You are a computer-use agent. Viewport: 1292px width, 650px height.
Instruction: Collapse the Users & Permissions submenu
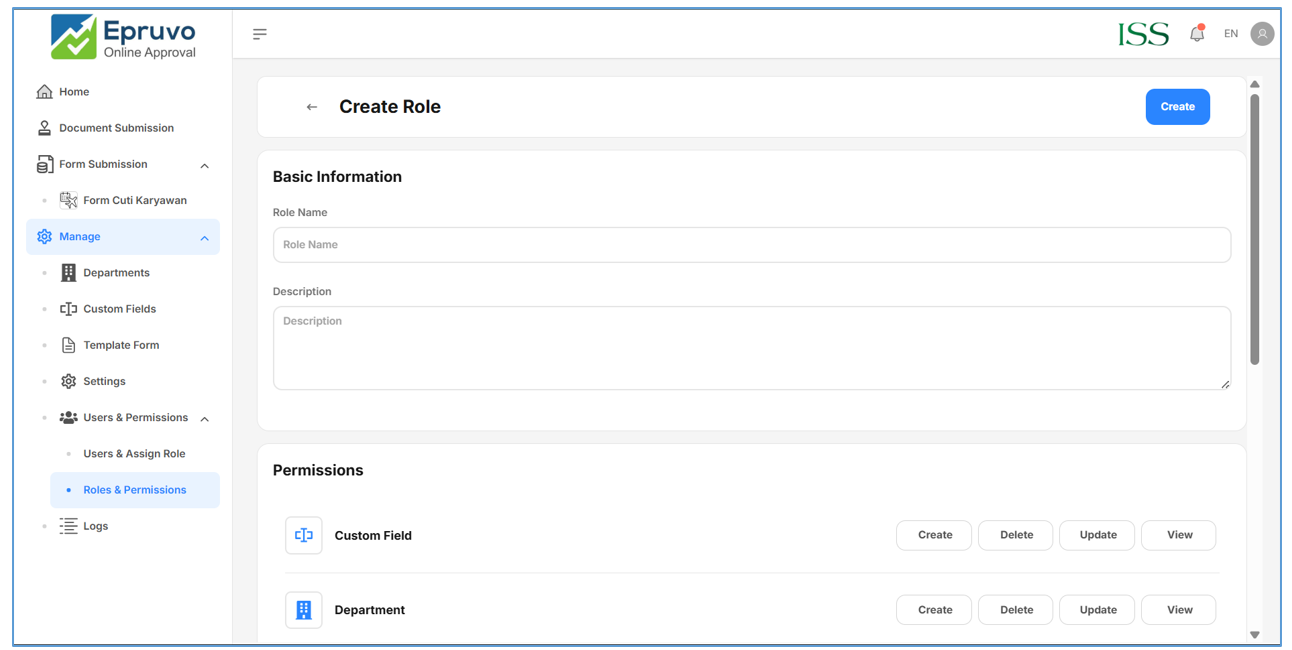(x=205, y=419)
